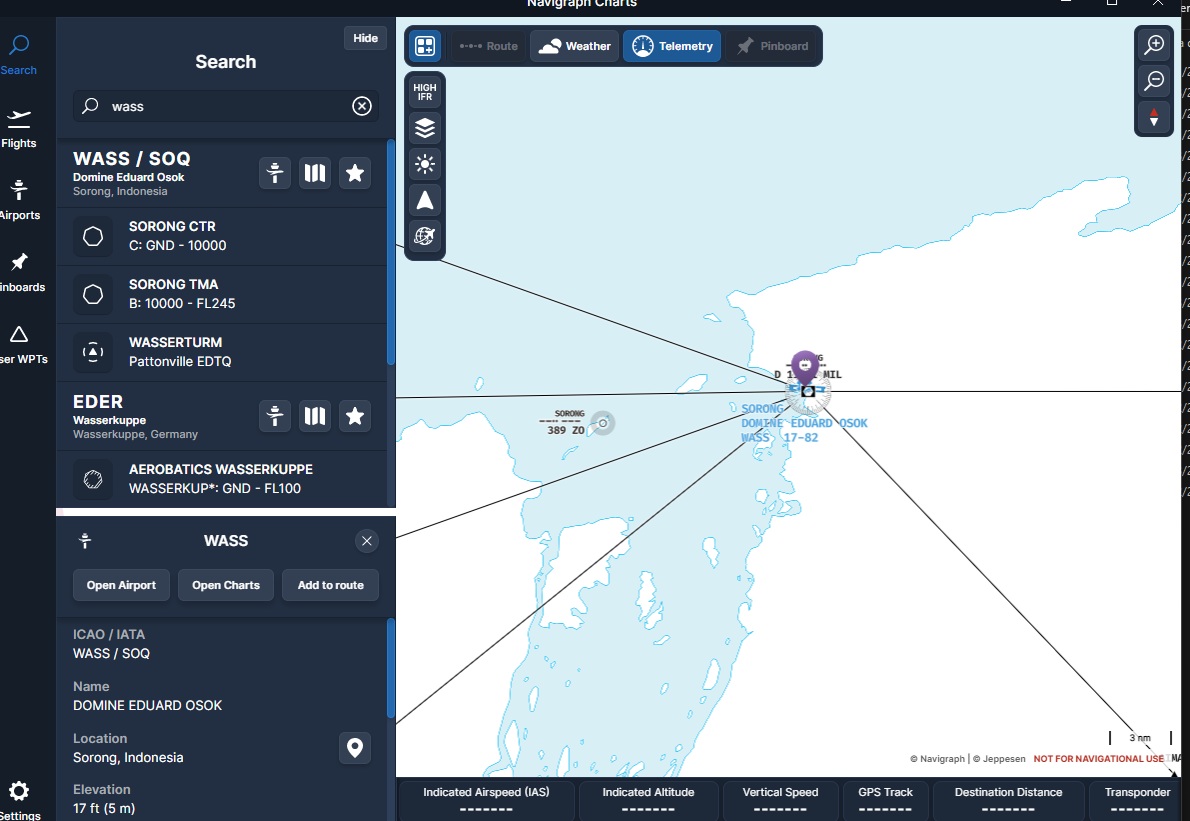The width and height of the screenshot is (1190, 821).
Task: Reset map orientation with compass button
Action: coord(1154,117)
